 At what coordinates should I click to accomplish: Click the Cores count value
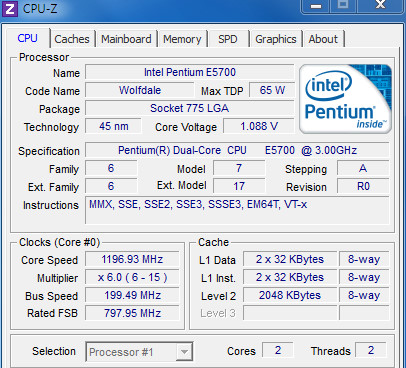click(278, 350)
